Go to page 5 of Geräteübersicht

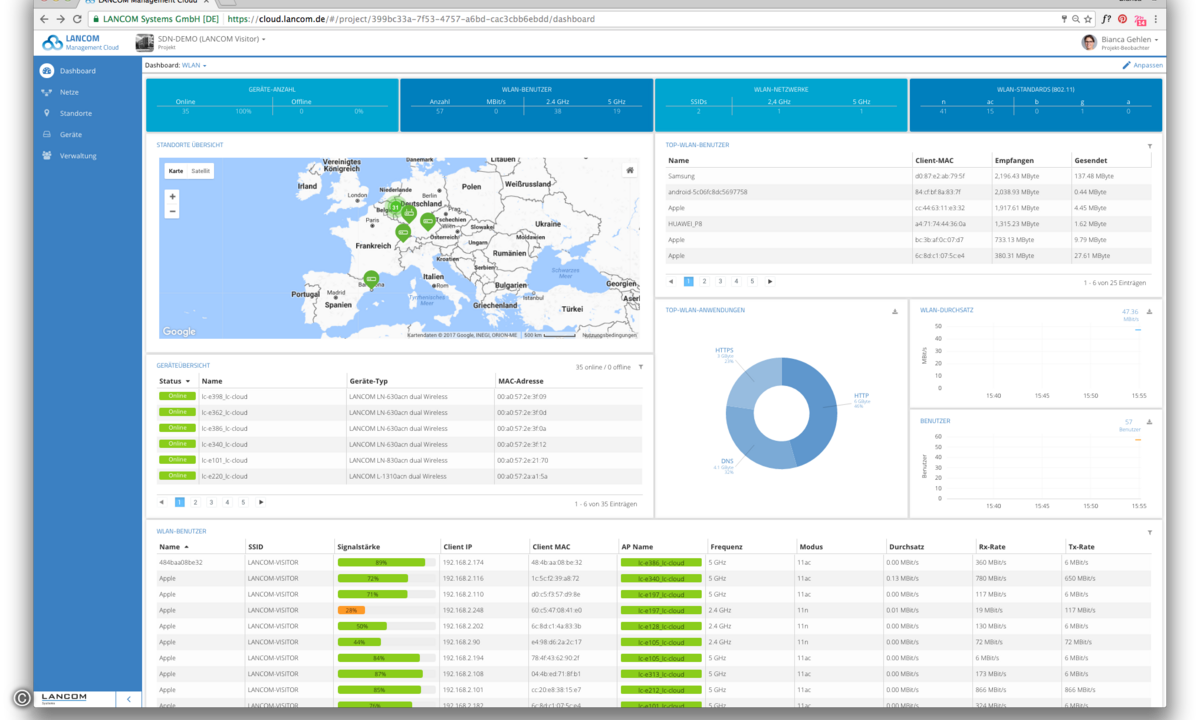point(243,502)
